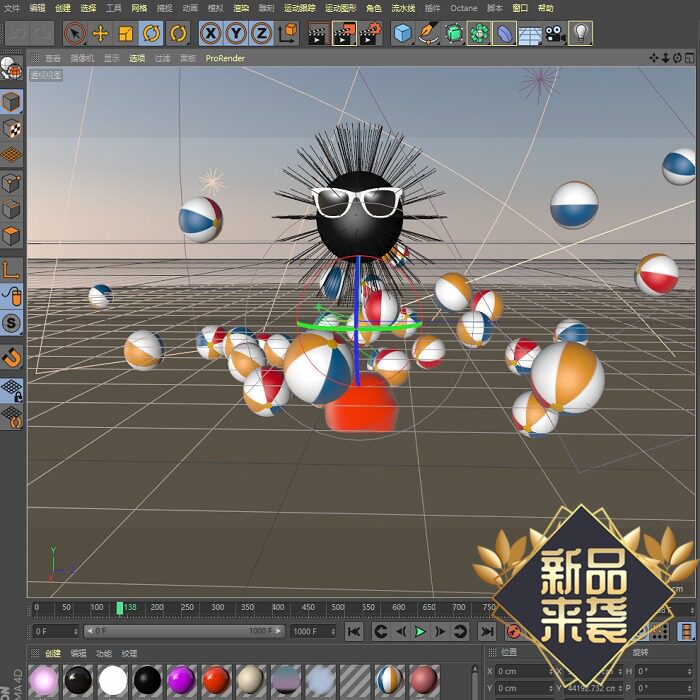
Task: Click the 1000 F end frame stepper arrows
Action: pyautogui.click(x=333, y=631)
